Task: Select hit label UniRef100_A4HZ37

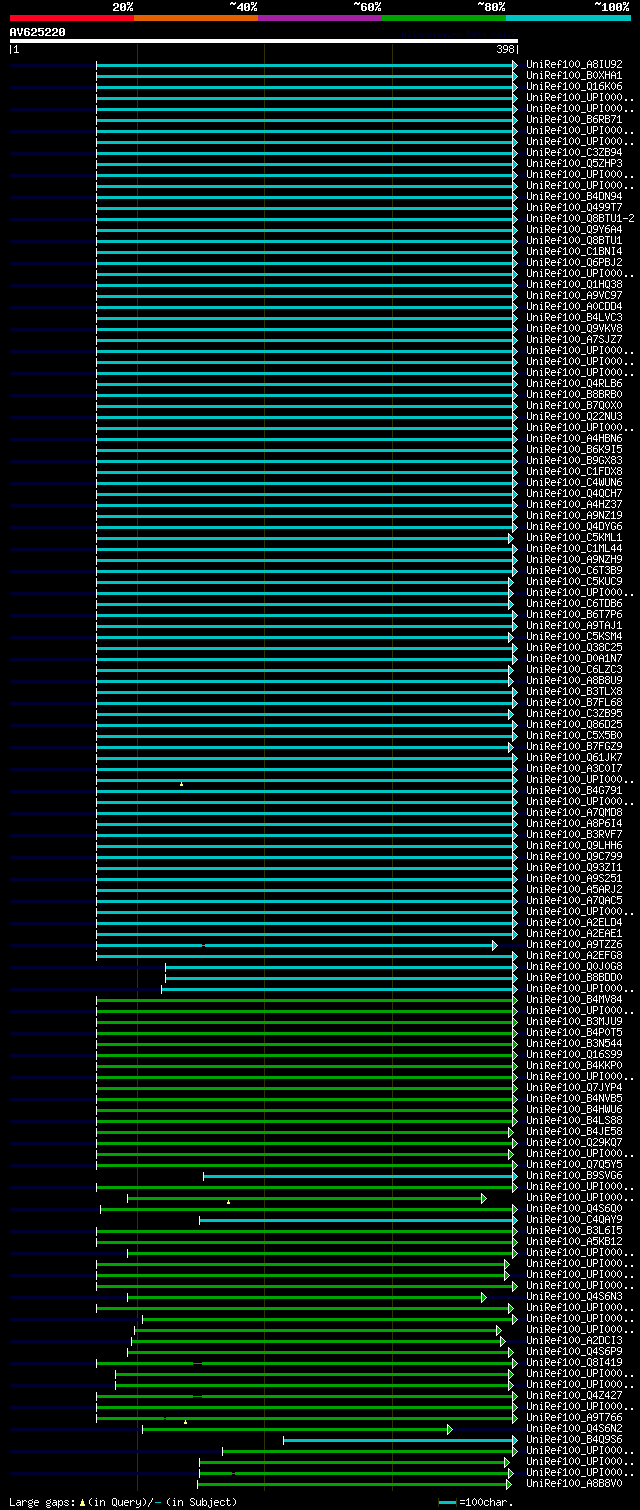Action: click(574, 505)
